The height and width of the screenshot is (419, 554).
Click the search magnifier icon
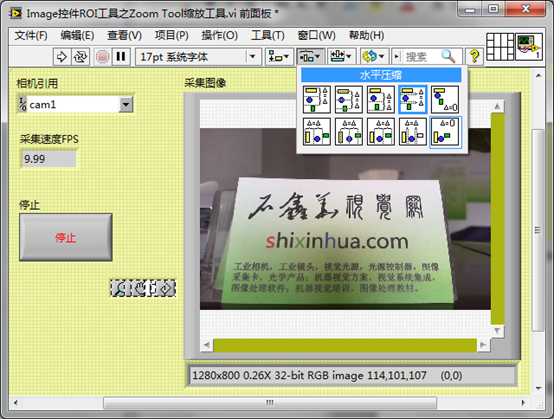coord(448,56)
